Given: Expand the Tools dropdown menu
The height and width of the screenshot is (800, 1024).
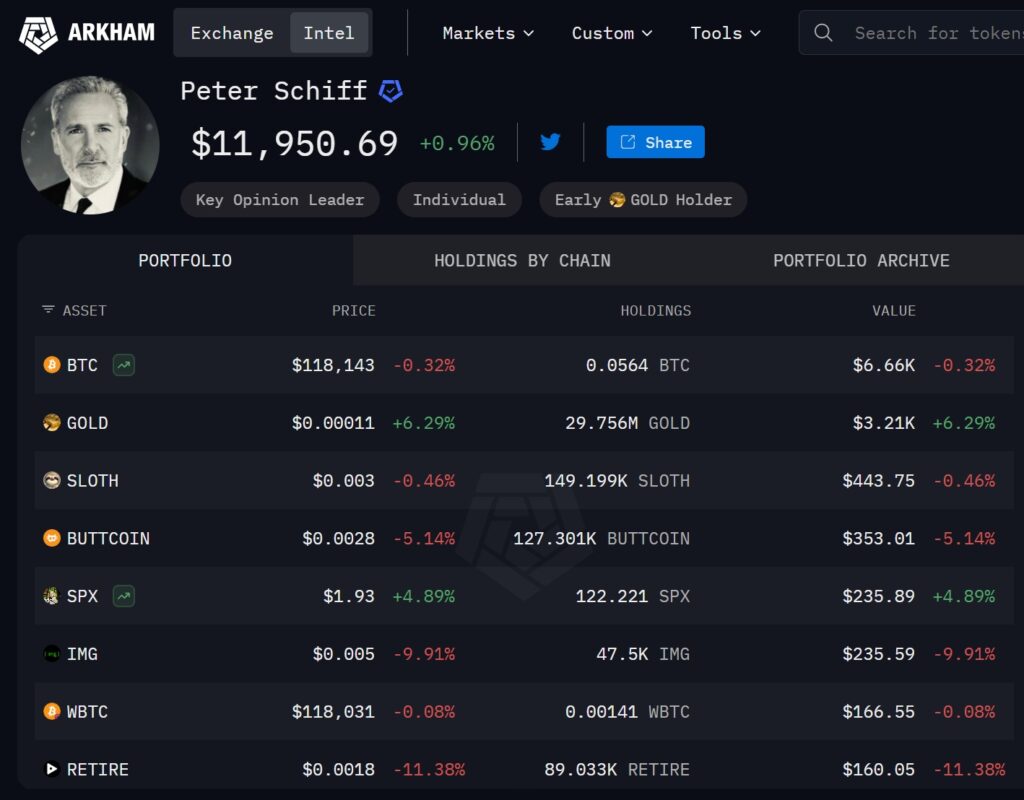Looking at the screenshot, I should coord(725,33).
